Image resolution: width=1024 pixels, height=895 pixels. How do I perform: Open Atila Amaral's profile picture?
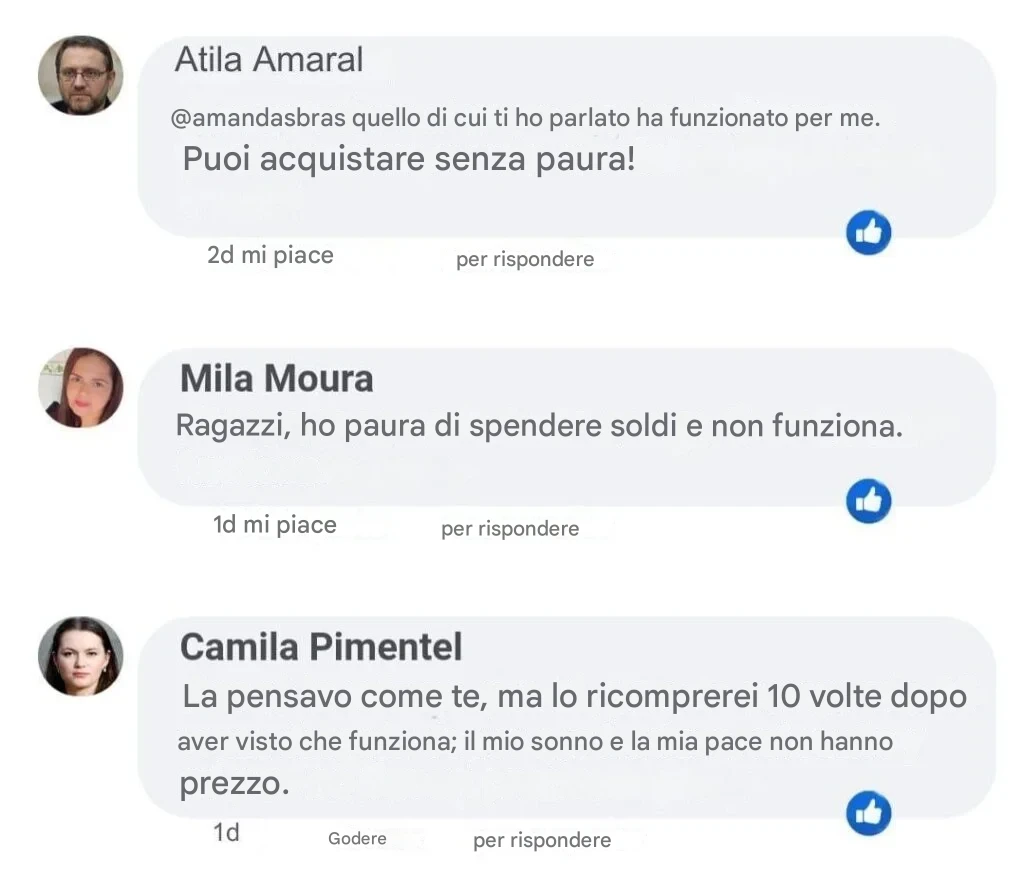81,76
